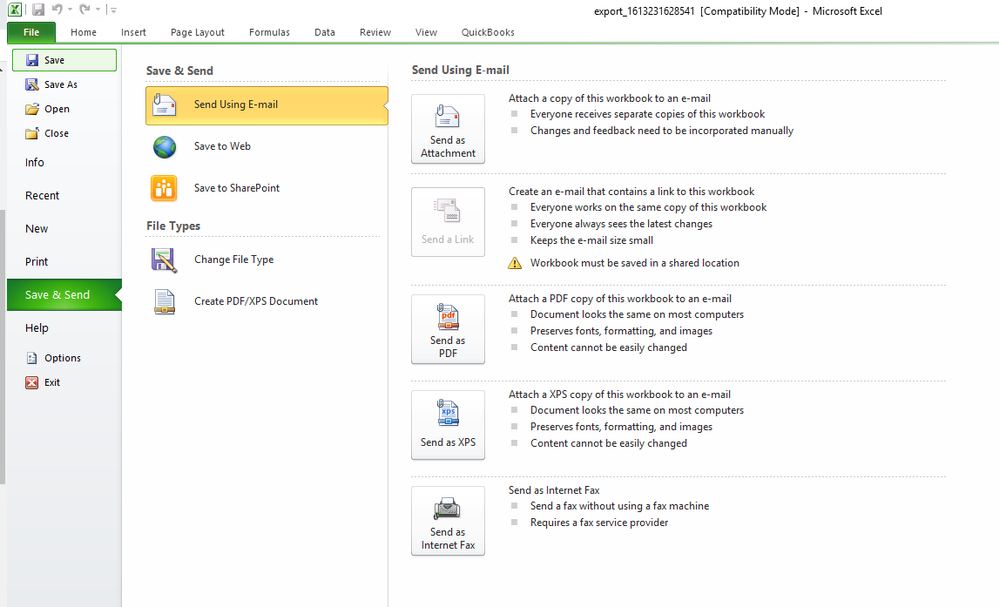This screenshot has width=999, height=607.
Task: Click the Open folder icon
Action: click(32, 109)
